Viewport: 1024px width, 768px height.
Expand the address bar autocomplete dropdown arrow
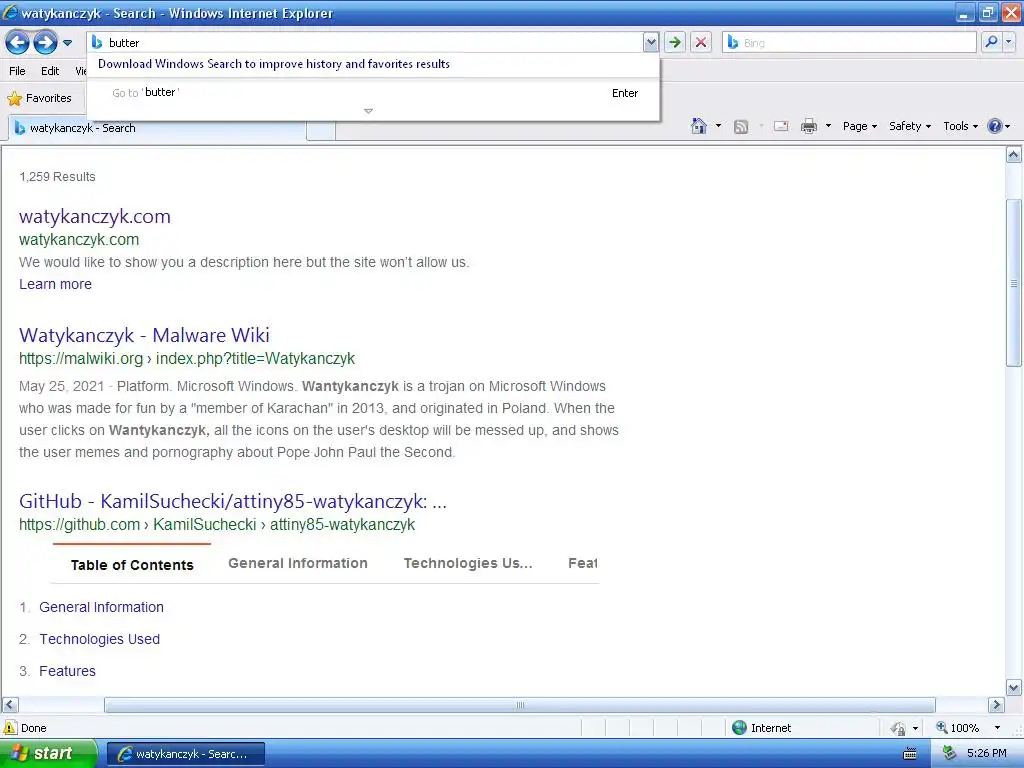coord(650,42)
